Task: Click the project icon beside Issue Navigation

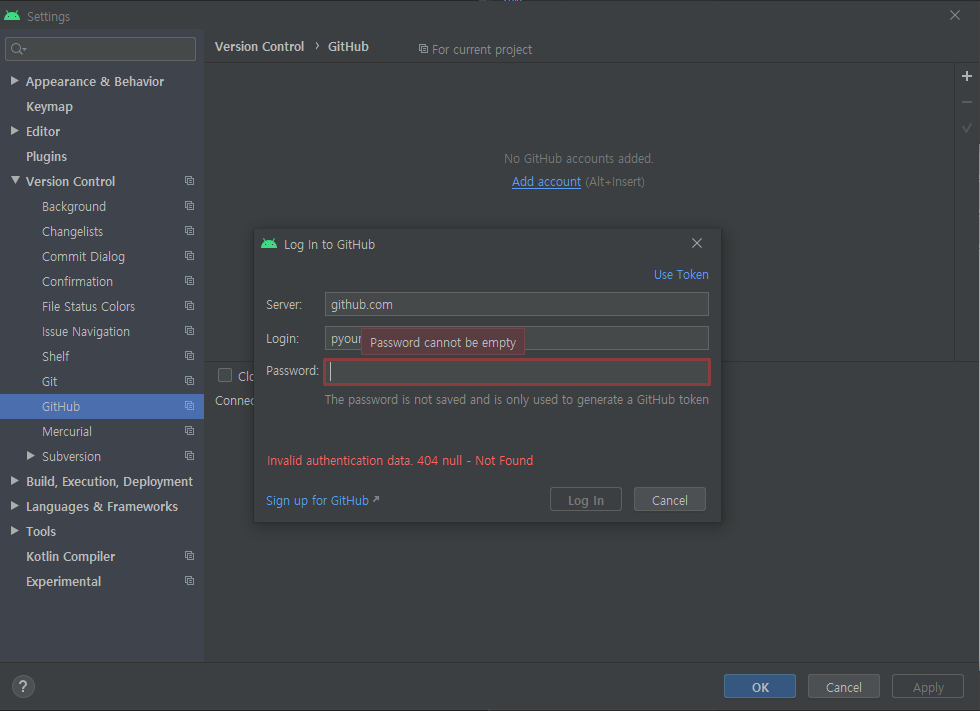Action: click(x=189, y=331)
